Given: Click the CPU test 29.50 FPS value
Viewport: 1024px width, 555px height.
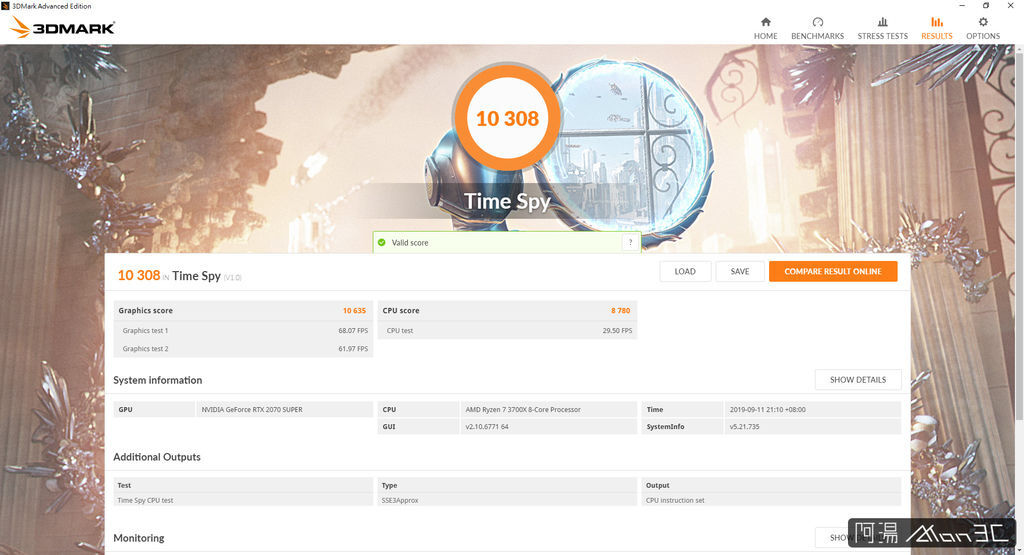Looking at the screenshot, I should 617,330.
